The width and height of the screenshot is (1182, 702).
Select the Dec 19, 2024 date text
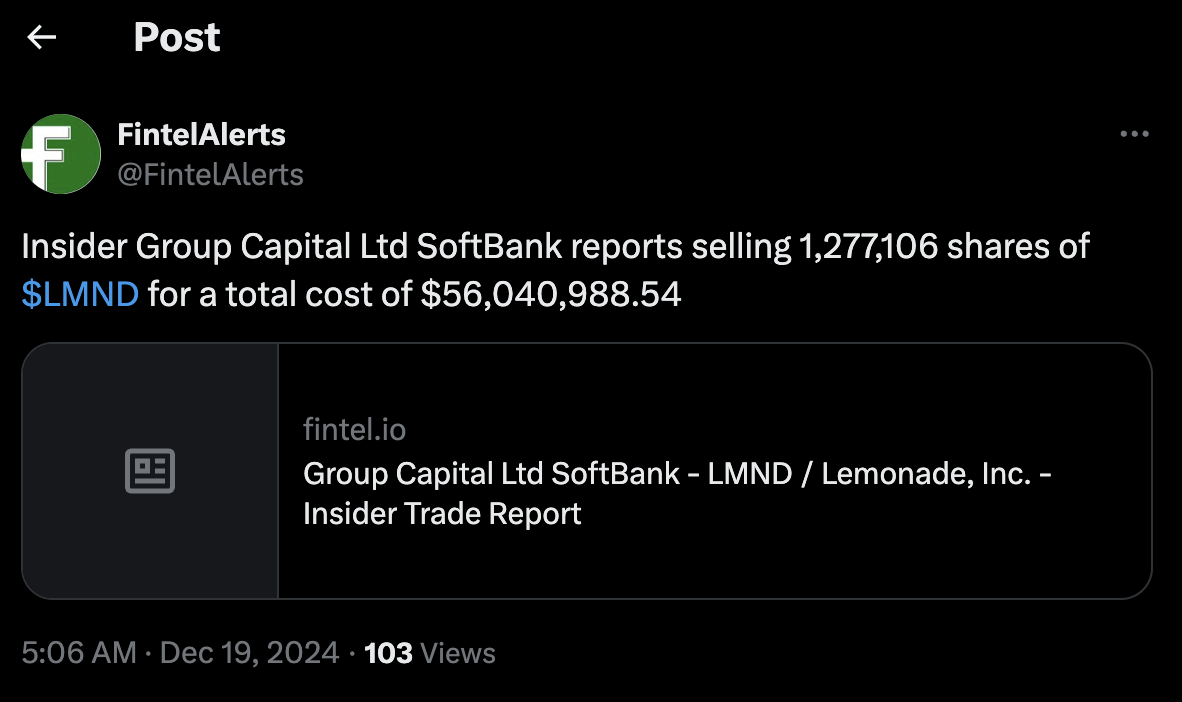248,652
